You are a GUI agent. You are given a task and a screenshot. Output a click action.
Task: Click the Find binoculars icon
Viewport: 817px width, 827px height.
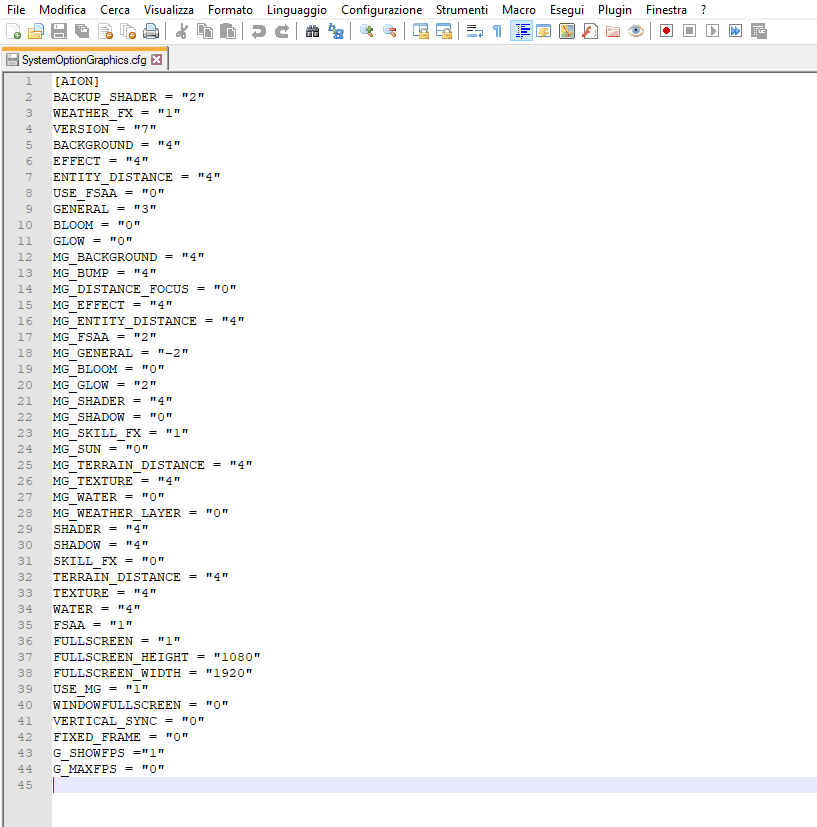click(x=313, y=31)
